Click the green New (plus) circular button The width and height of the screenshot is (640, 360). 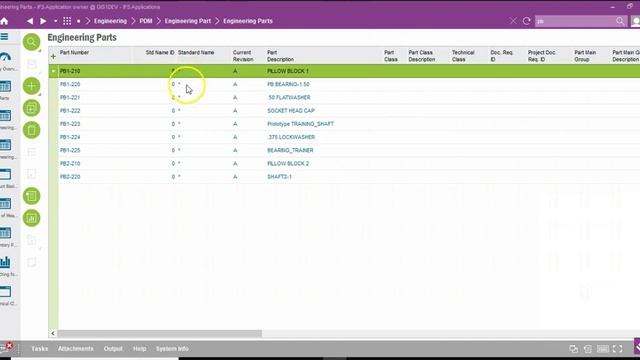[x=31, y=86]
